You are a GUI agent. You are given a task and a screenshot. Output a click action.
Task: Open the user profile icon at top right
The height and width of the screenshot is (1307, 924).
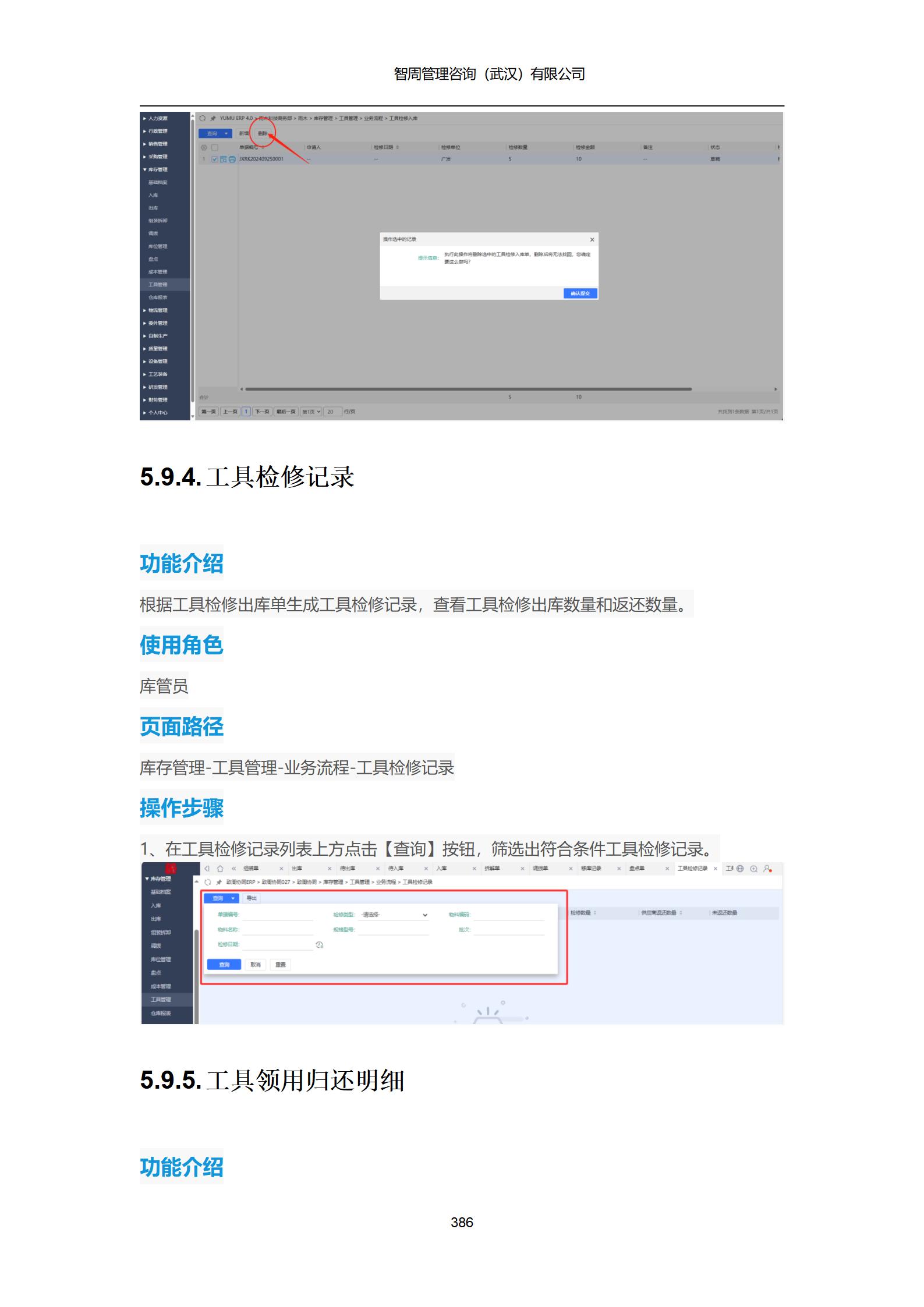767,869
